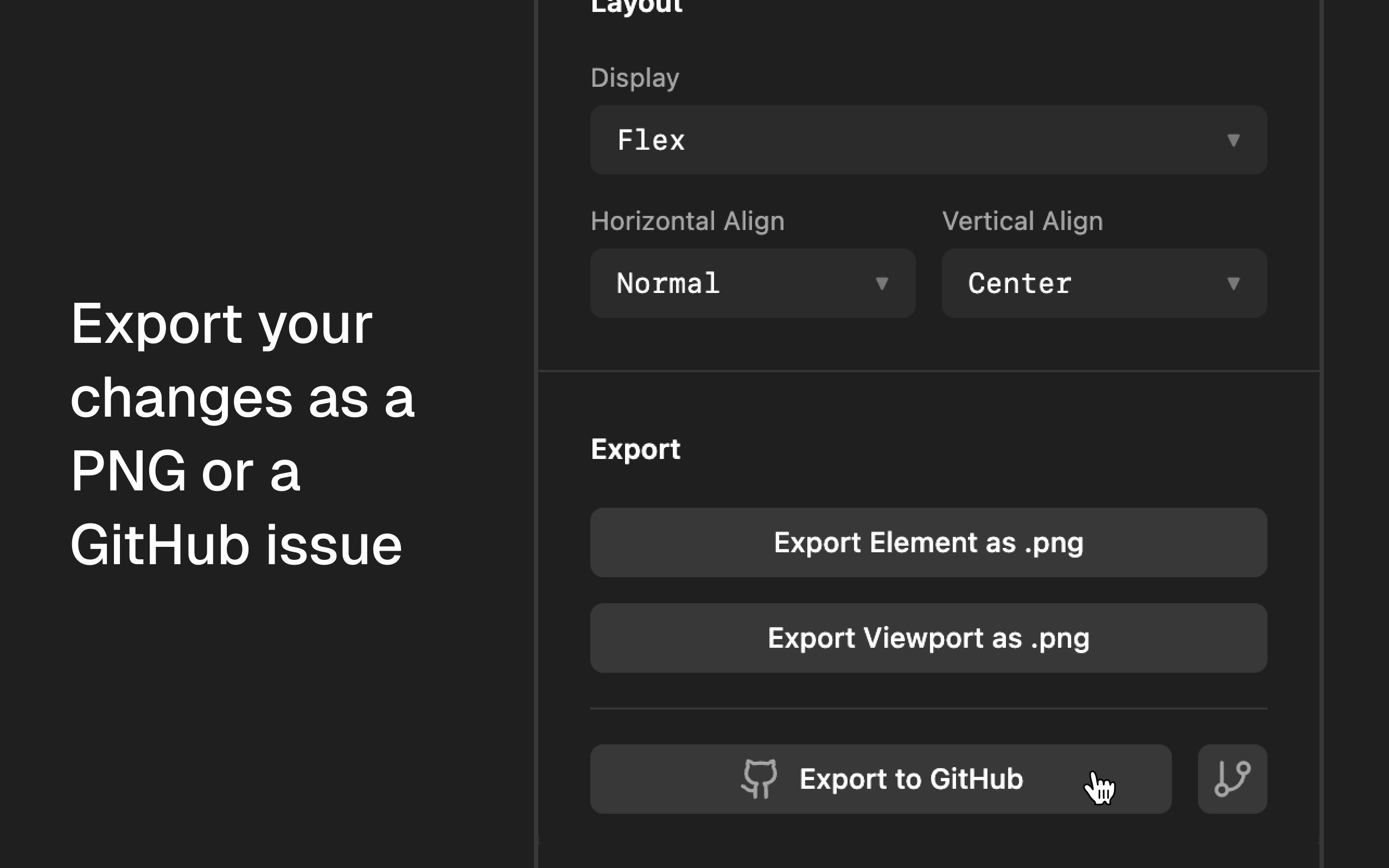Click the Horizontal Align label
1389x868 pixels.
coord(687,221)
